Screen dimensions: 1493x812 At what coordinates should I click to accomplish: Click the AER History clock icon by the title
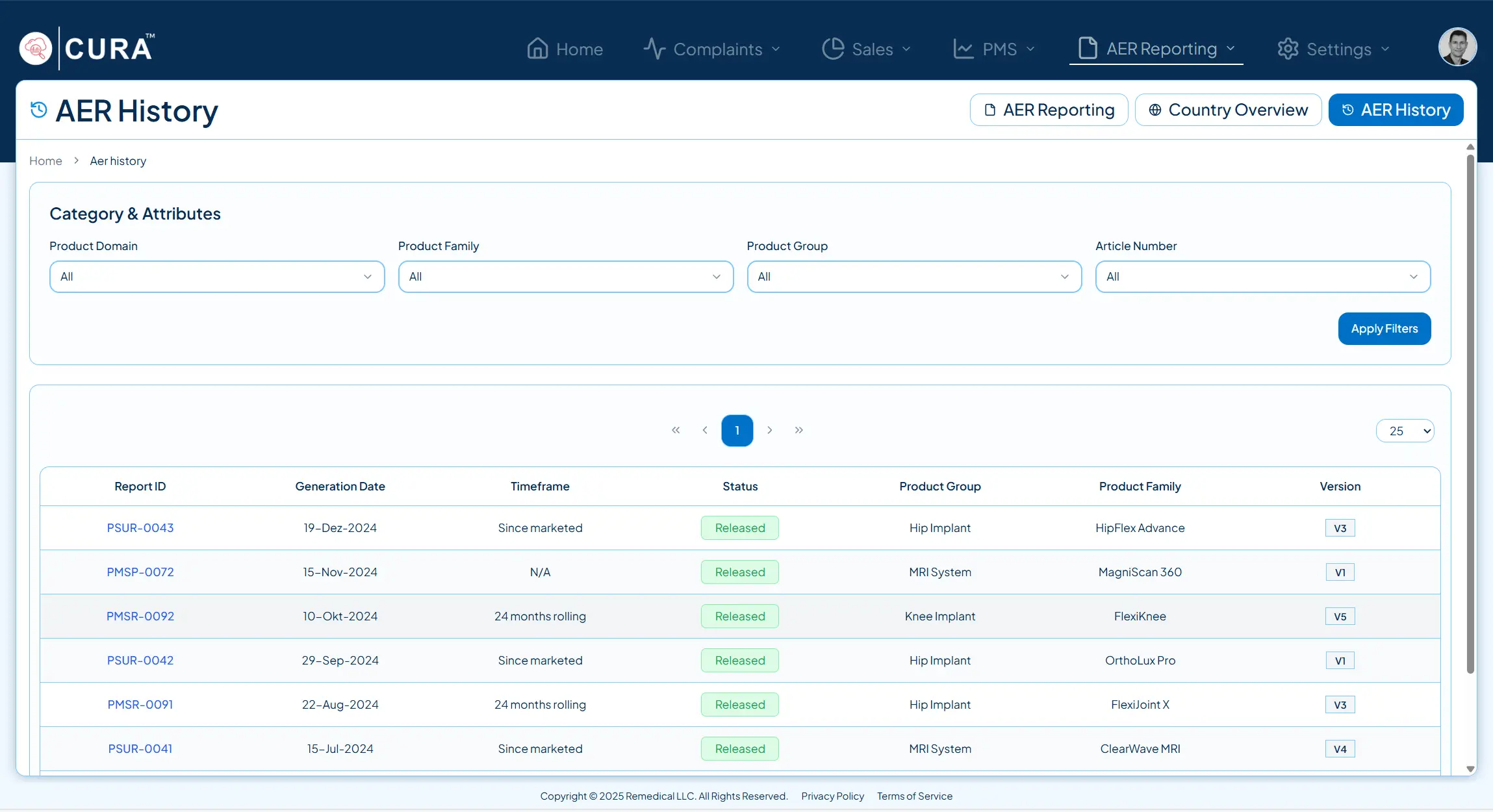[39, 110]
